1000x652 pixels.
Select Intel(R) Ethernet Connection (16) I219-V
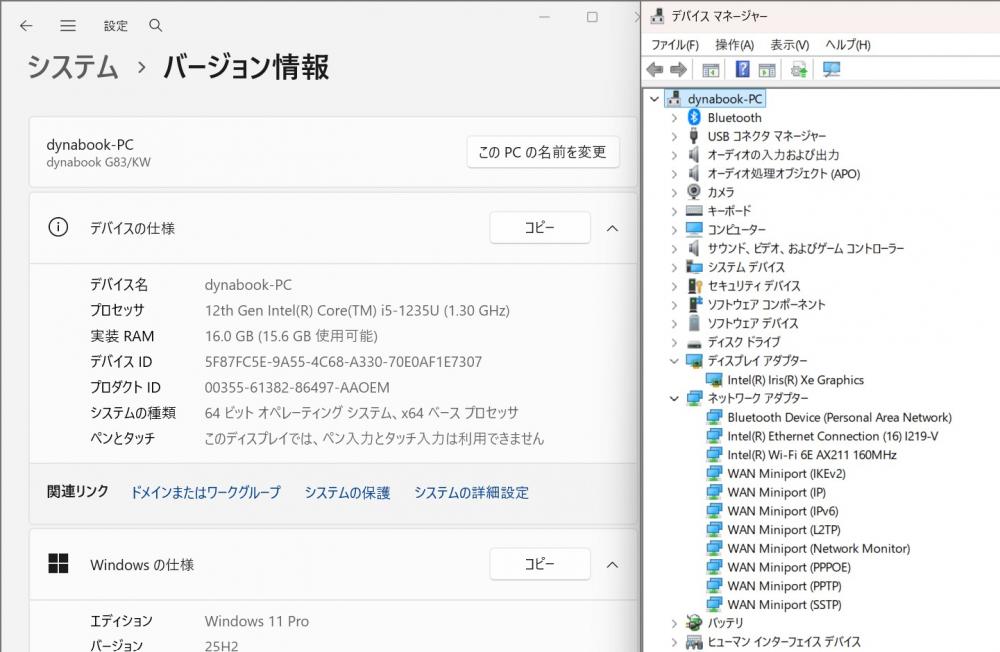(x=832, y=436)
